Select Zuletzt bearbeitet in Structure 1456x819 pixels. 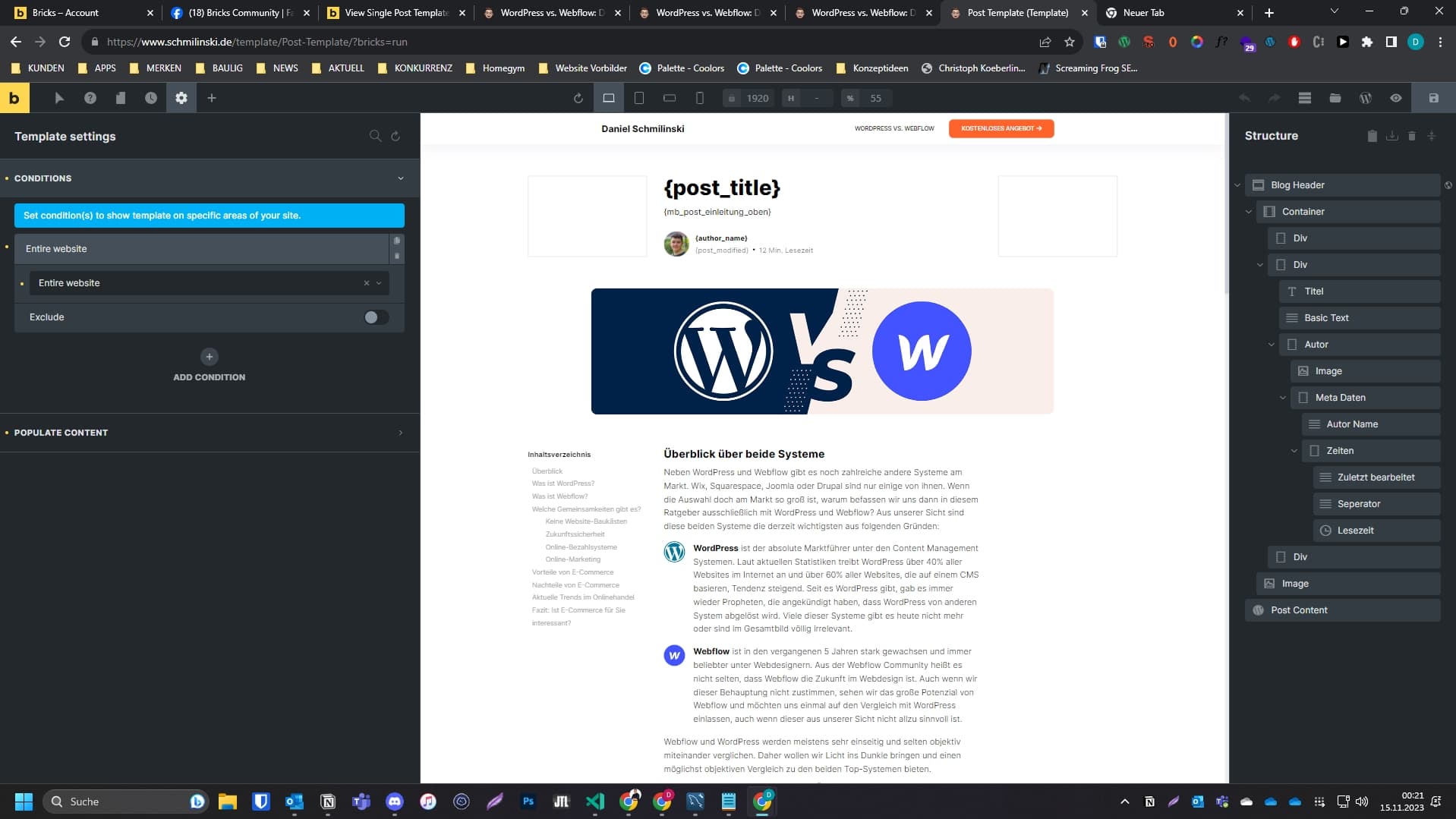coord(1376,477)
